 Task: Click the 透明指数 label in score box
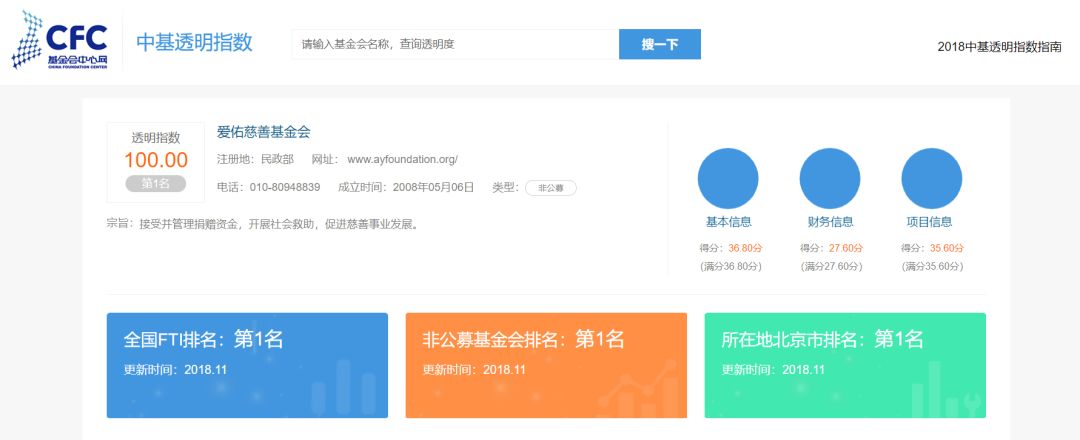(x=156, y=138)
